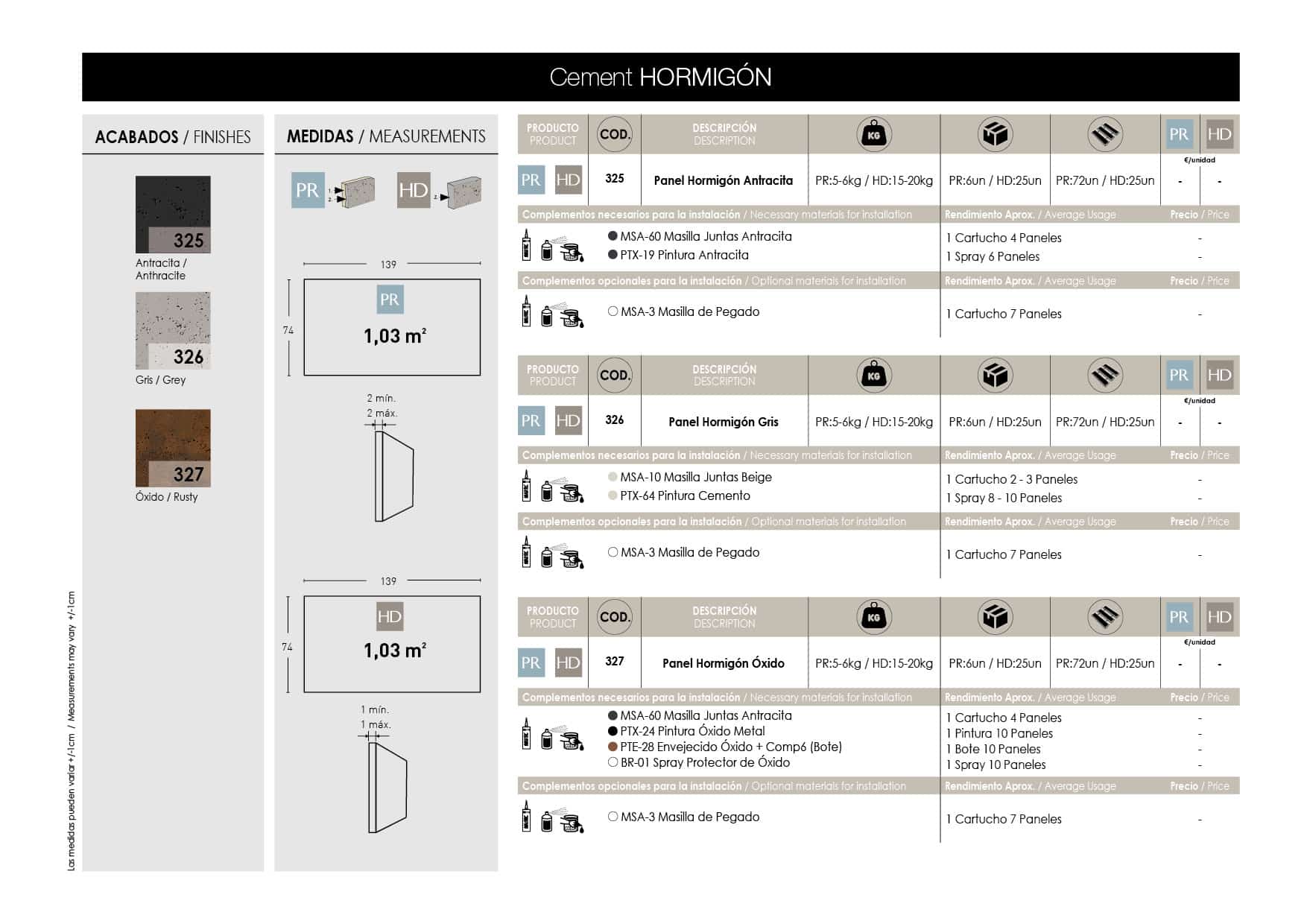Click the pallet icon in the 326 header

[x=1105, y=376]
